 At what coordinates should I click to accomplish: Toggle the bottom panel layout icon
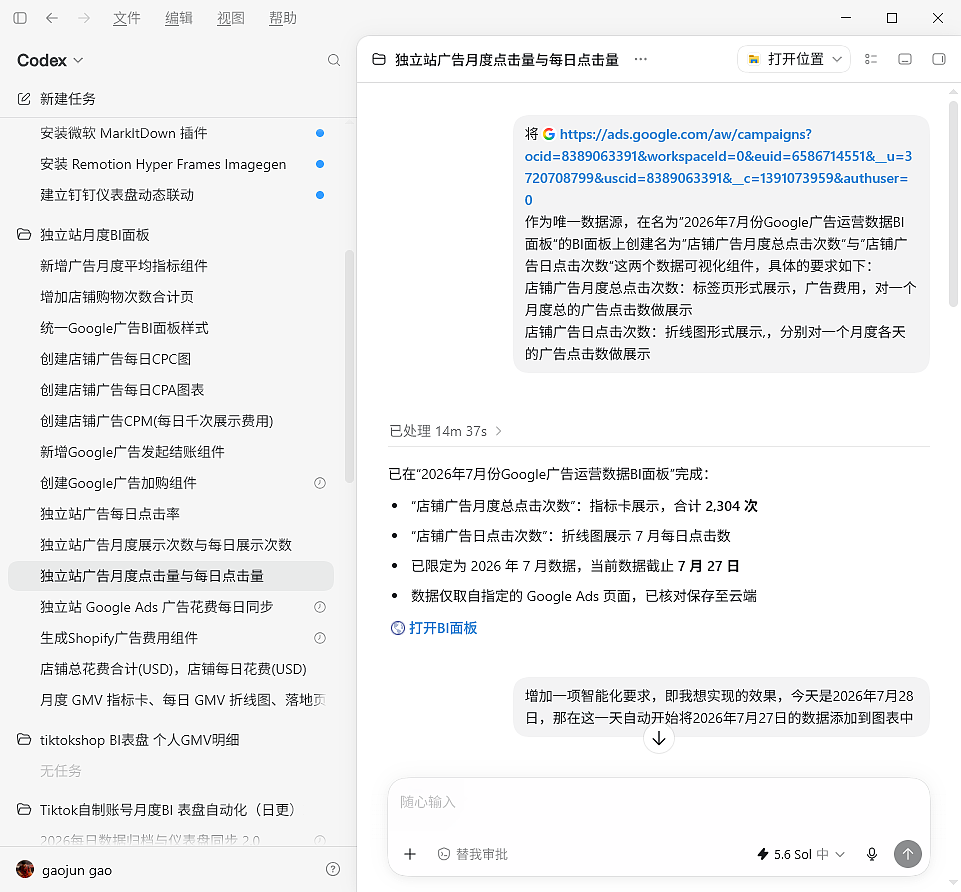(x=905, y=59)
